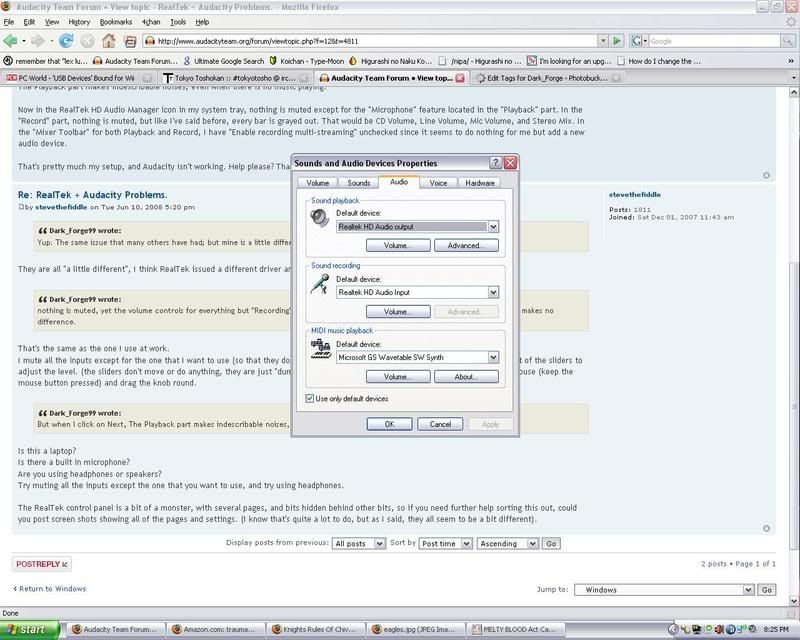Open the help question mark in dialog title bar
This screenshot has width=800, height=640.
tap(495, 163)
